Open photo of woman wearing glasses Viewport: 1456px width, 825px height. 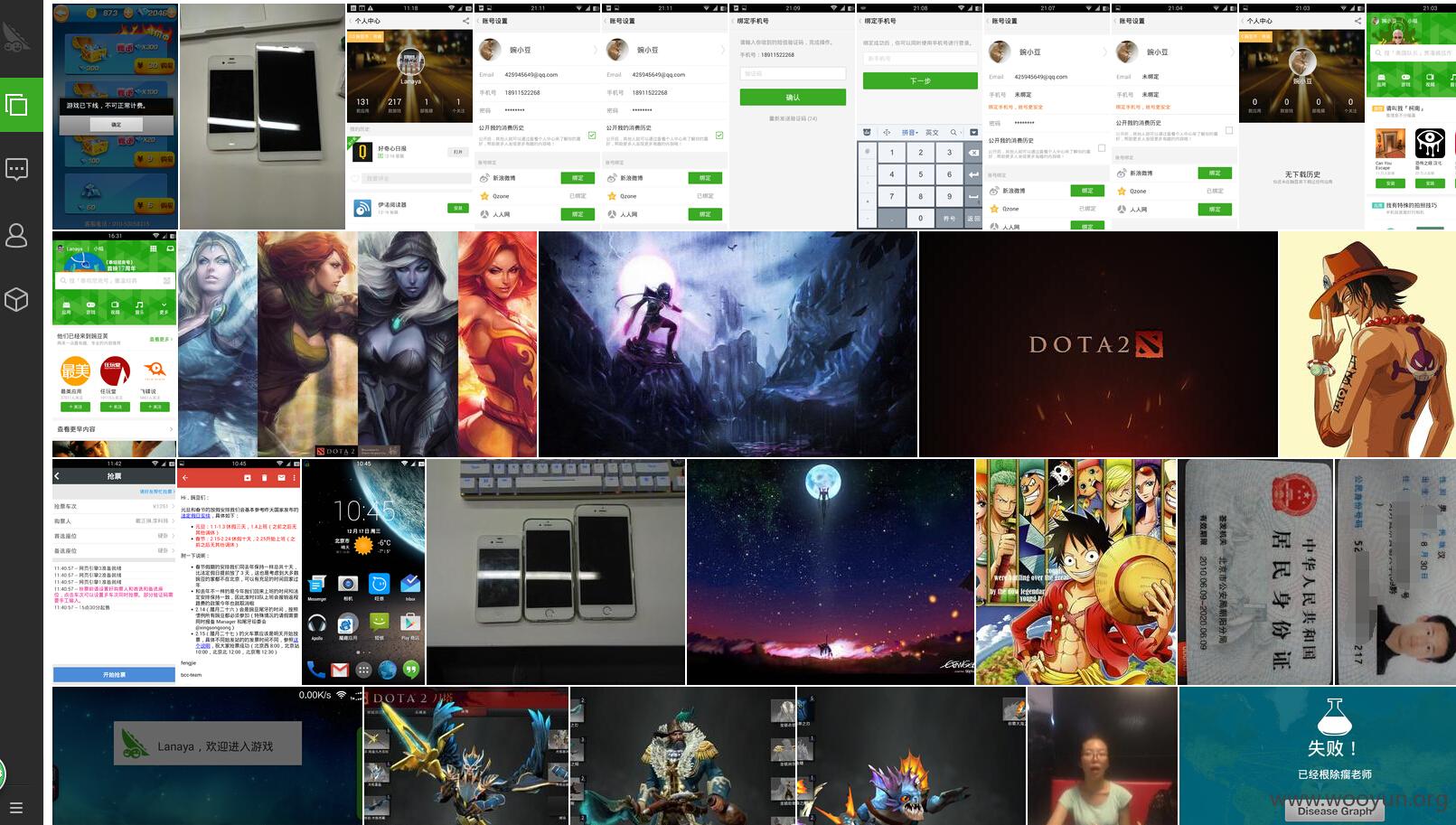(x=1103, y=755)
